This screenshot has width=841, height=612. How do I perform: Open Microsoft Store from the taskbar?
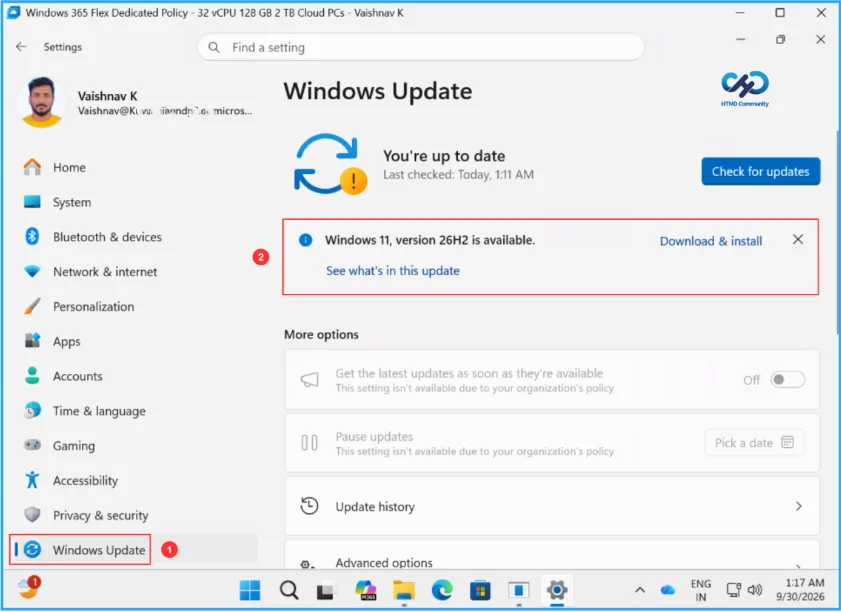481,591
